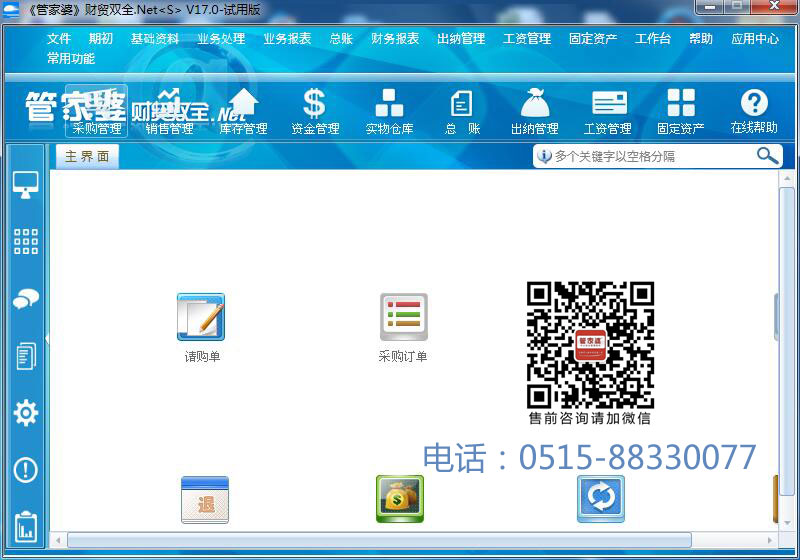The image size is (800, 560).
Task: Click the search magnifier icon
Action: click(768, 156)
